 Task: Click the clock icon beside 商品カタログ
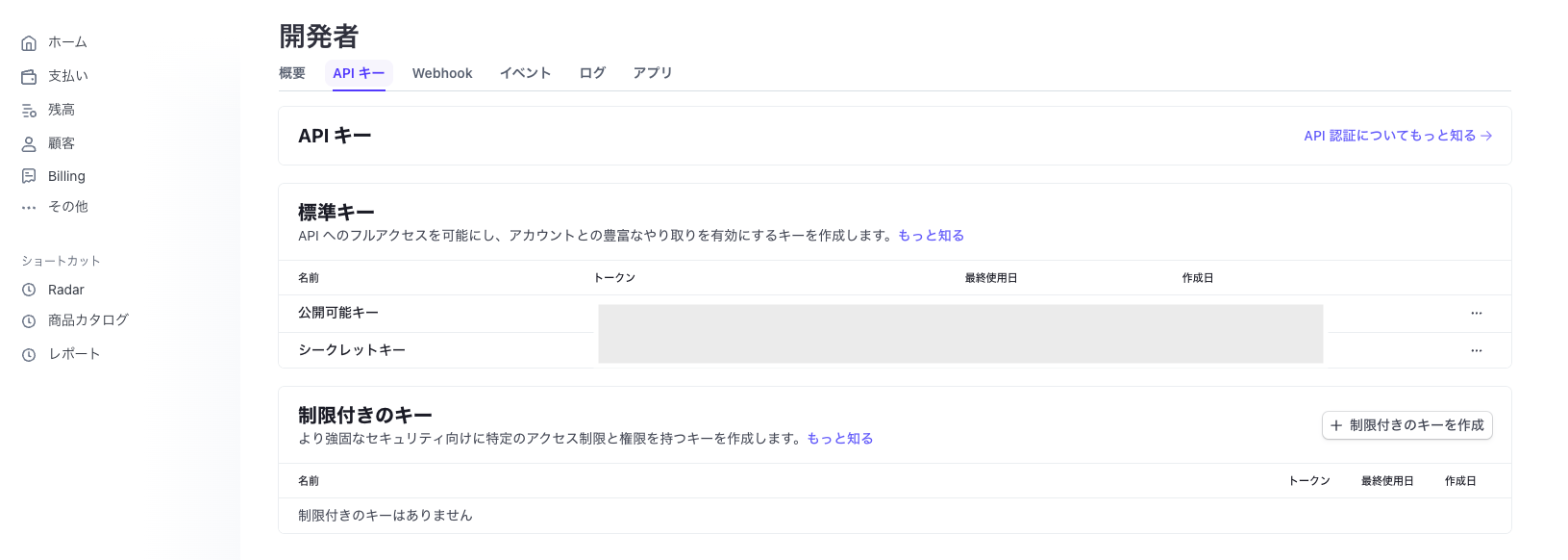coord(29,321)
